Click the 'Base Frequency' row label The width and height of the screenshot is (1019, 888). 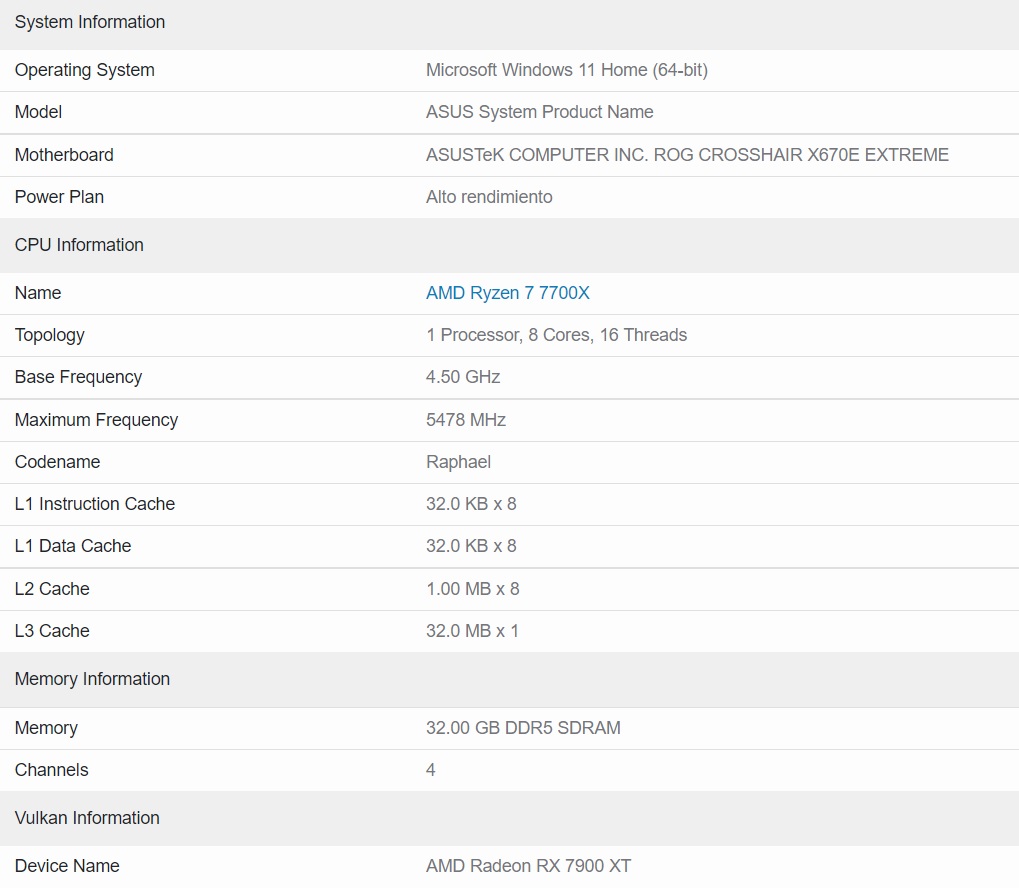click(x=78, y=377)
